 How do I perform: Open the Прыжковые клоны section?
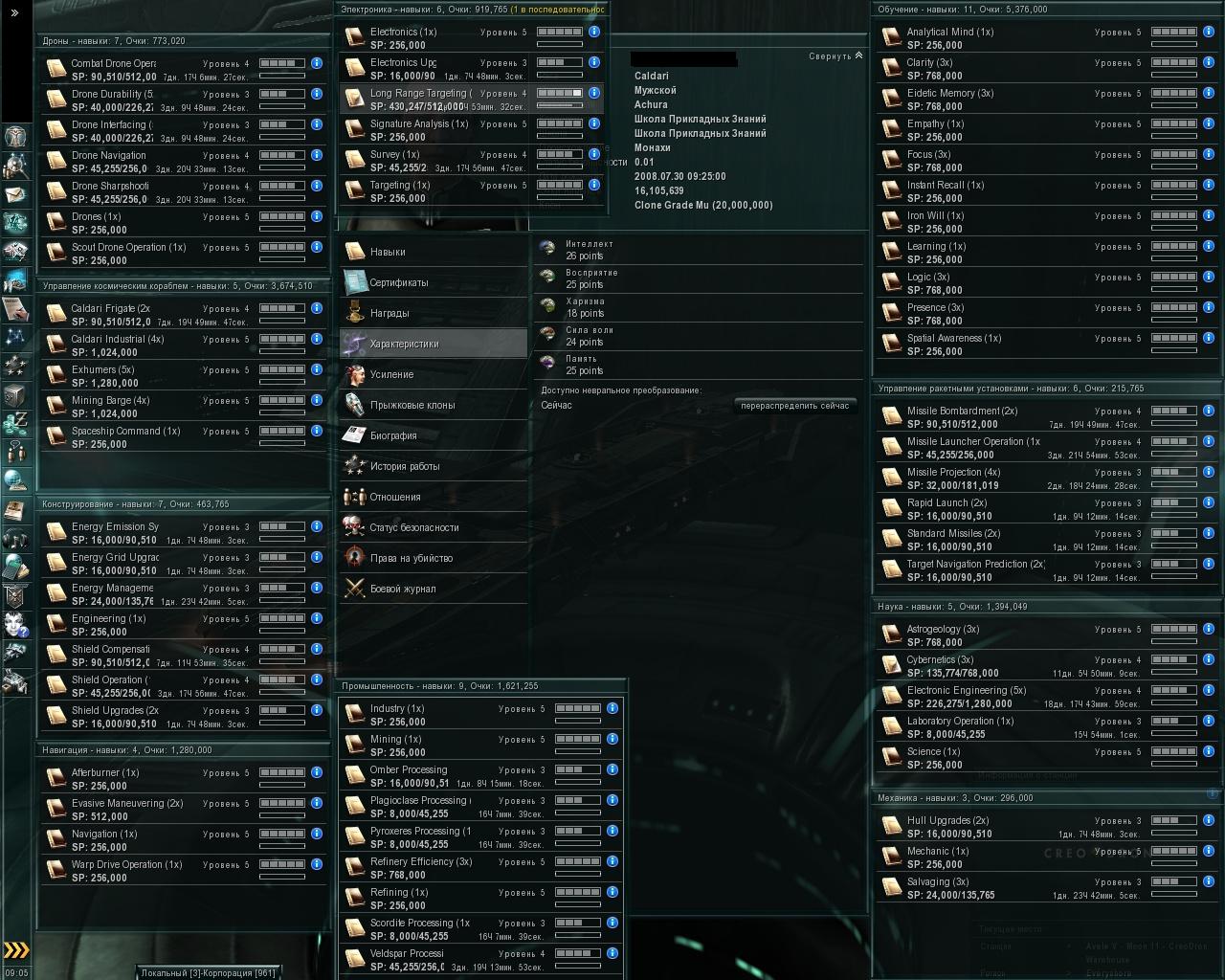coord(434,405)
